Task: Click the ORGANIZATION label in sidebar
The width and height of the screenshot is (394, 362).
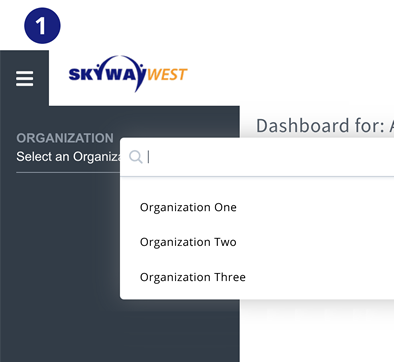Action: (65, 138)
